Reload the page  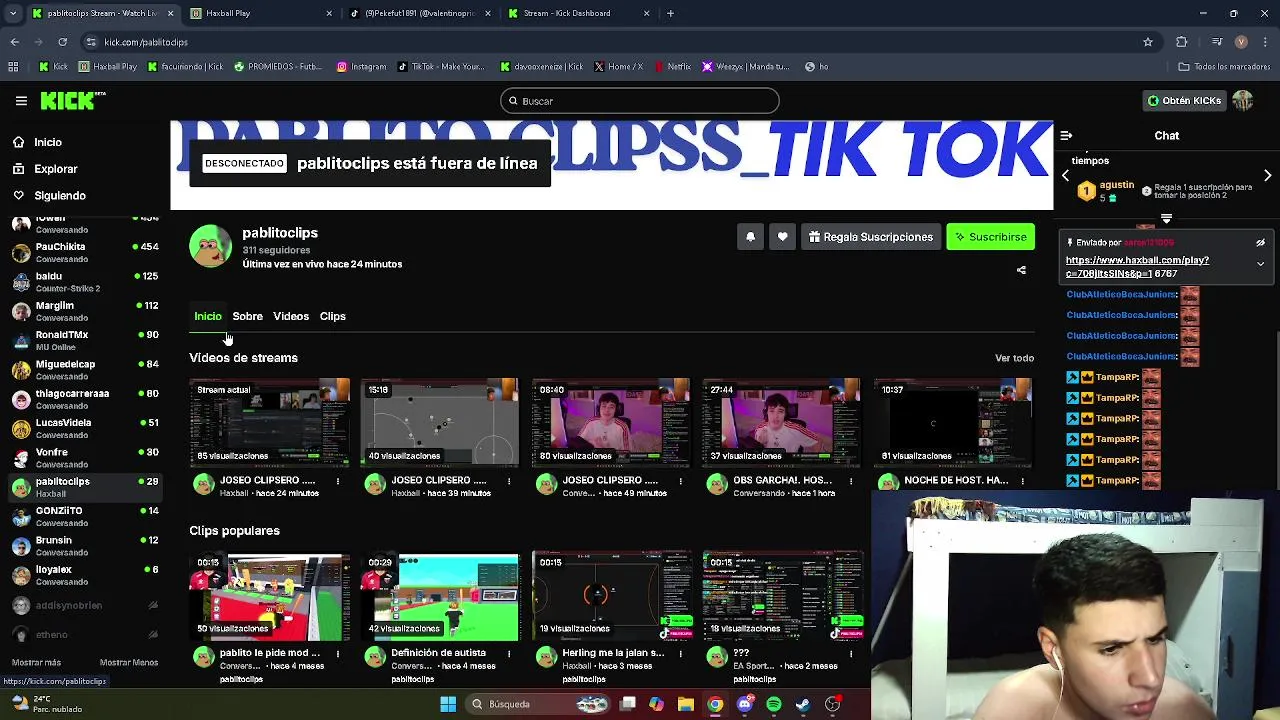pos(62,42)
